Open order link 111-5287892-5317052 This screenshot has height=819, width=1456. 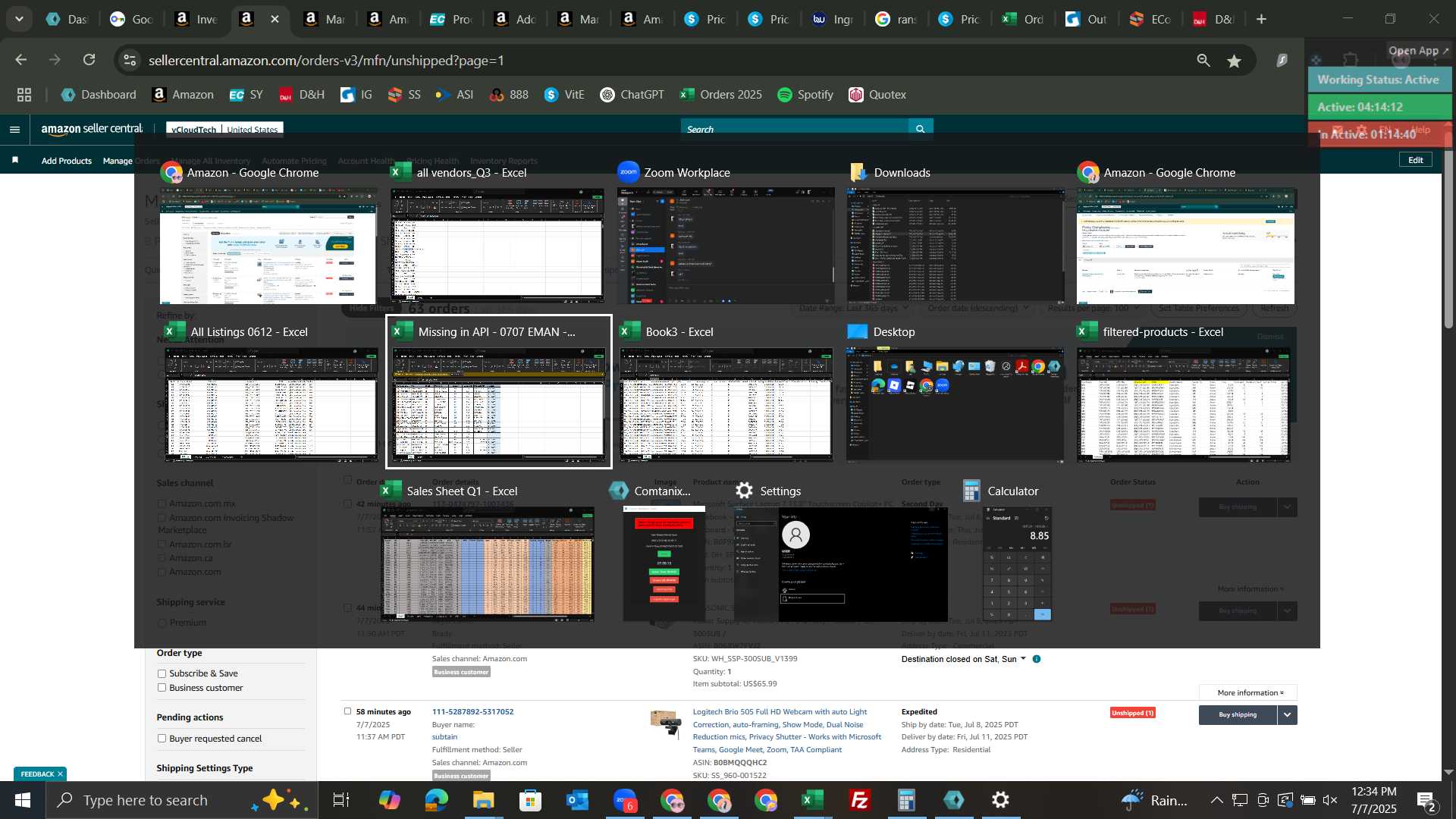(x=472, y=711)
